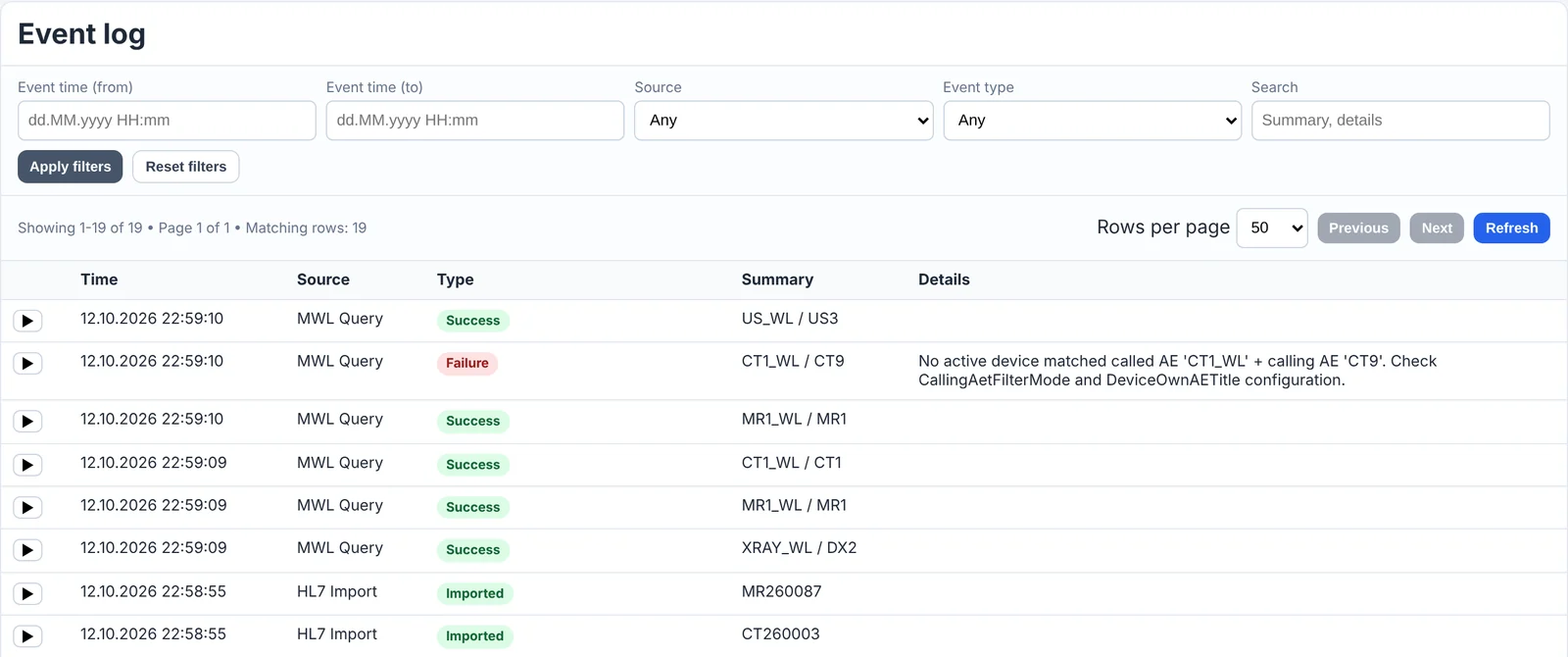Expand the CT1_WL / CT9 failure row
Image resolution: width=1568 pixels, height=657 pixels.
(27, 364)
